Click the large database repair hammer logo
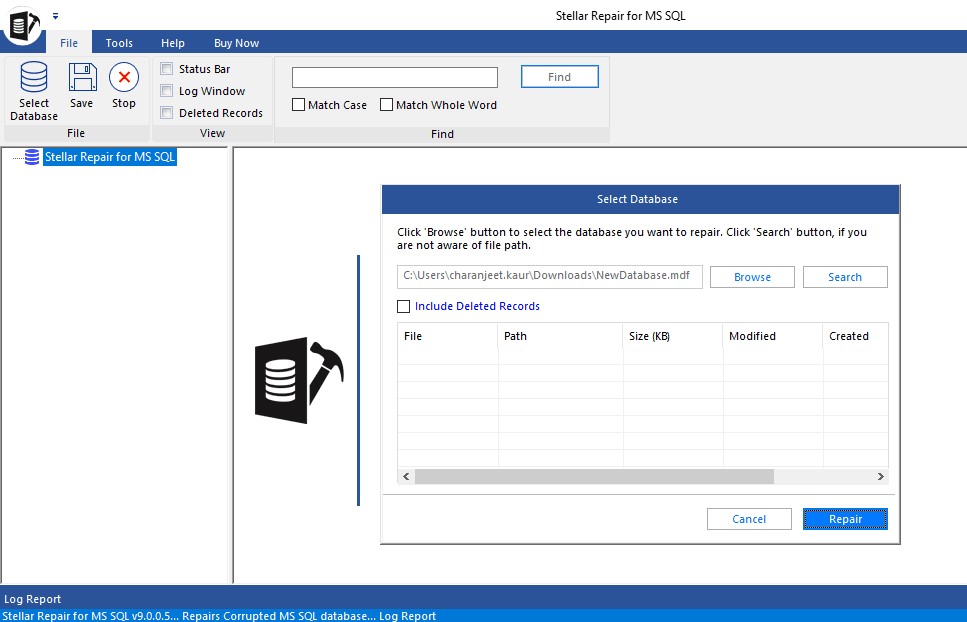967x622 pixels. click(299, 380)
